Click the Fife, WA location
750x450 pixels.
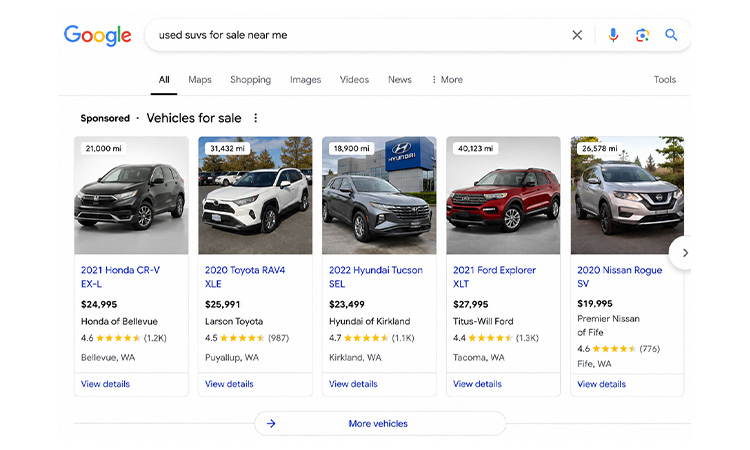point(594,363)
